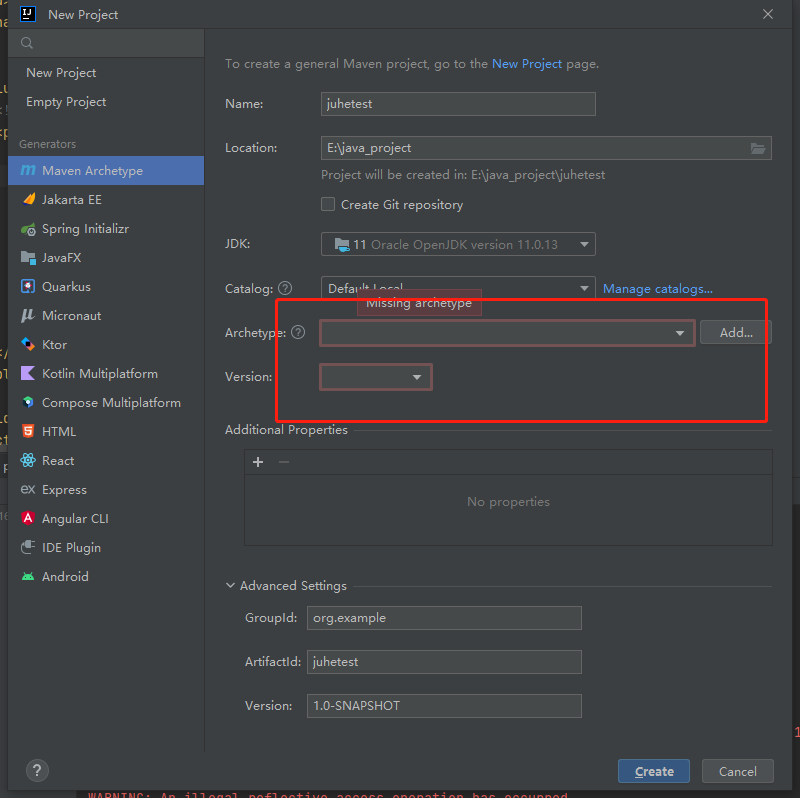
Task: Add a property with plus icon
Action: point(258,462)
